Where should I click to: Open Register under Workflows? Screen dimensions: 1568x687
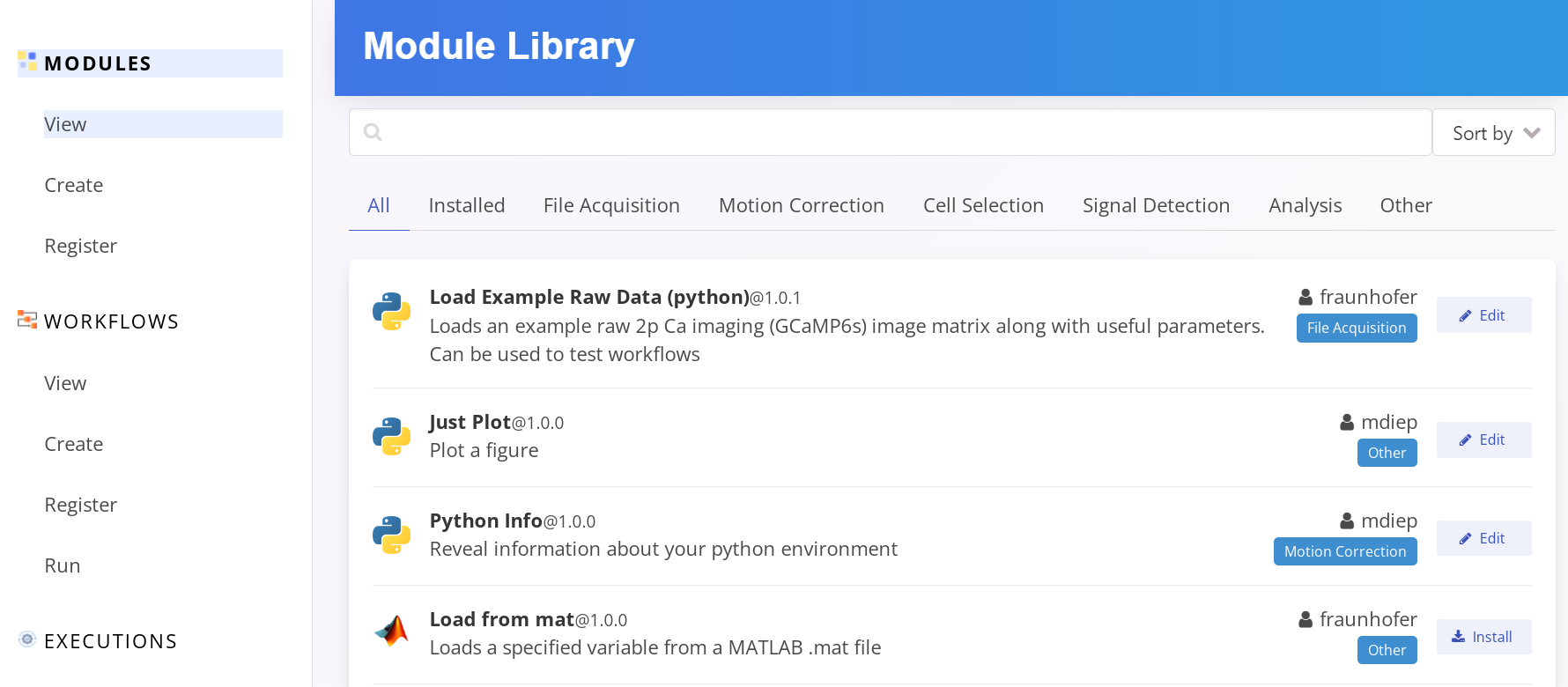(81, 505)
